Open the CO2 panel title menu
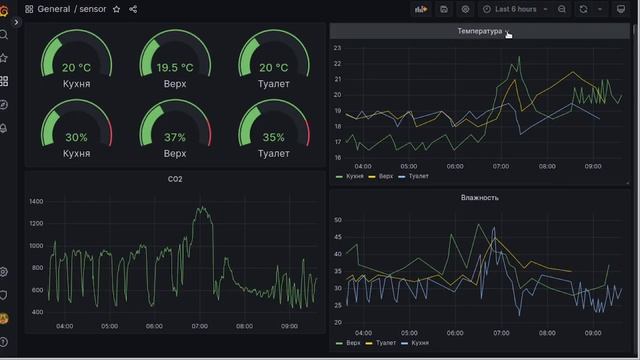This screenshot has height=360, width=640. point(175,179)
